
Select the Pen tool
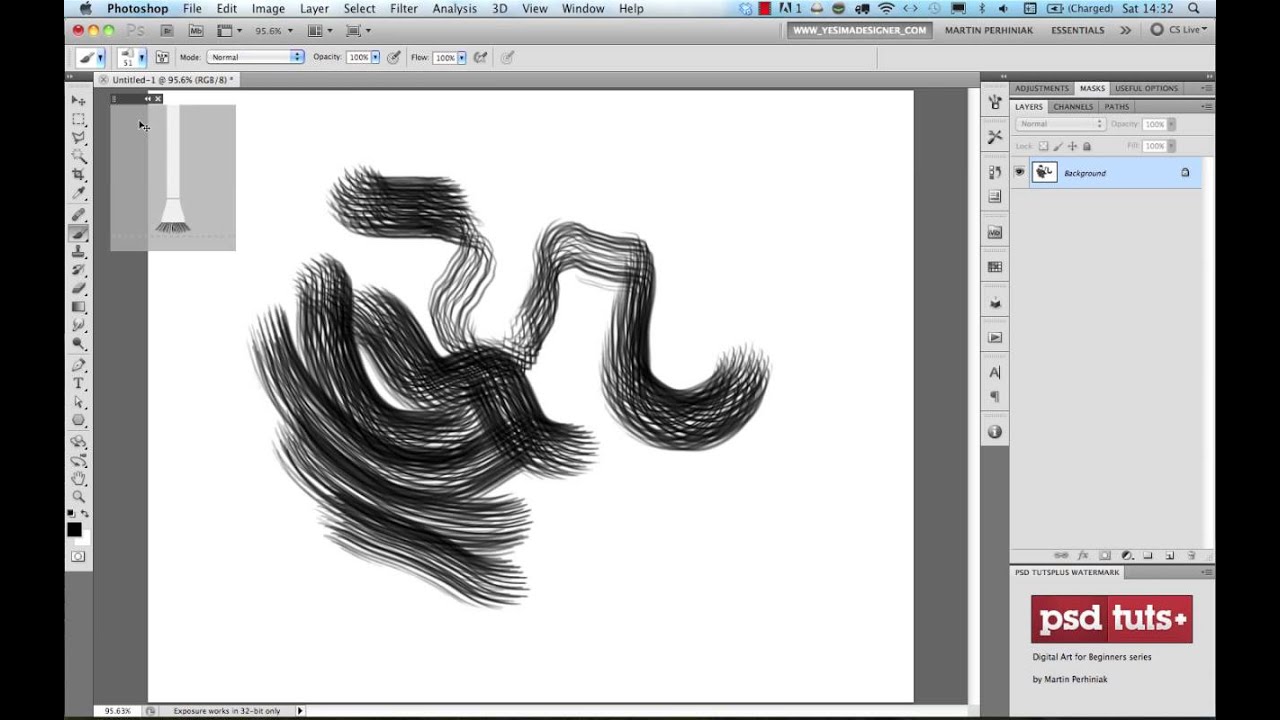pyautogui.click(x=78, y=365)
